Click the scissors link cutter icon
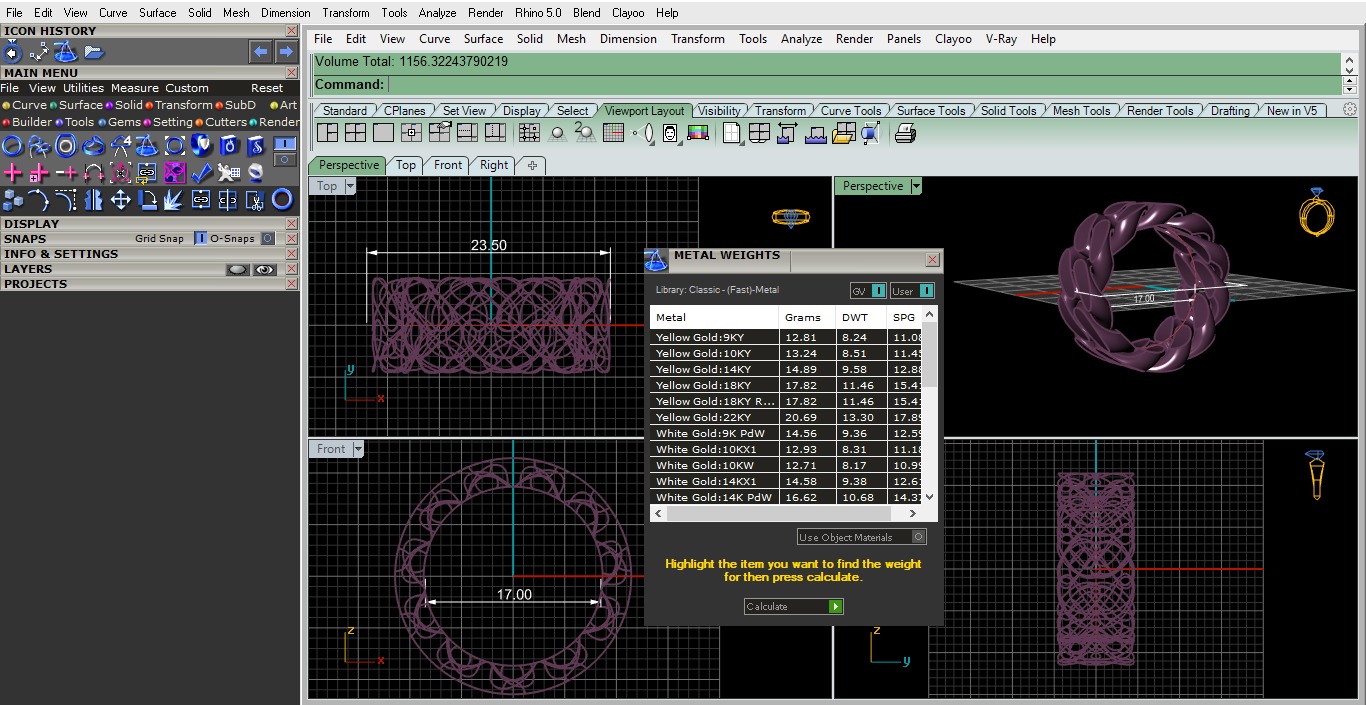 [255, 200]
